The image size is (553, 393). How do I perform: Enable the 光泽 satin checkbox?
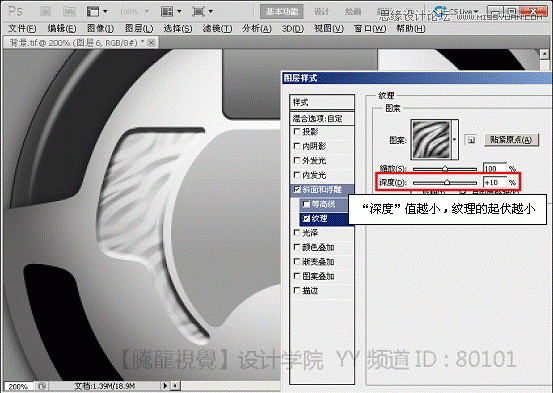point(297,232)
